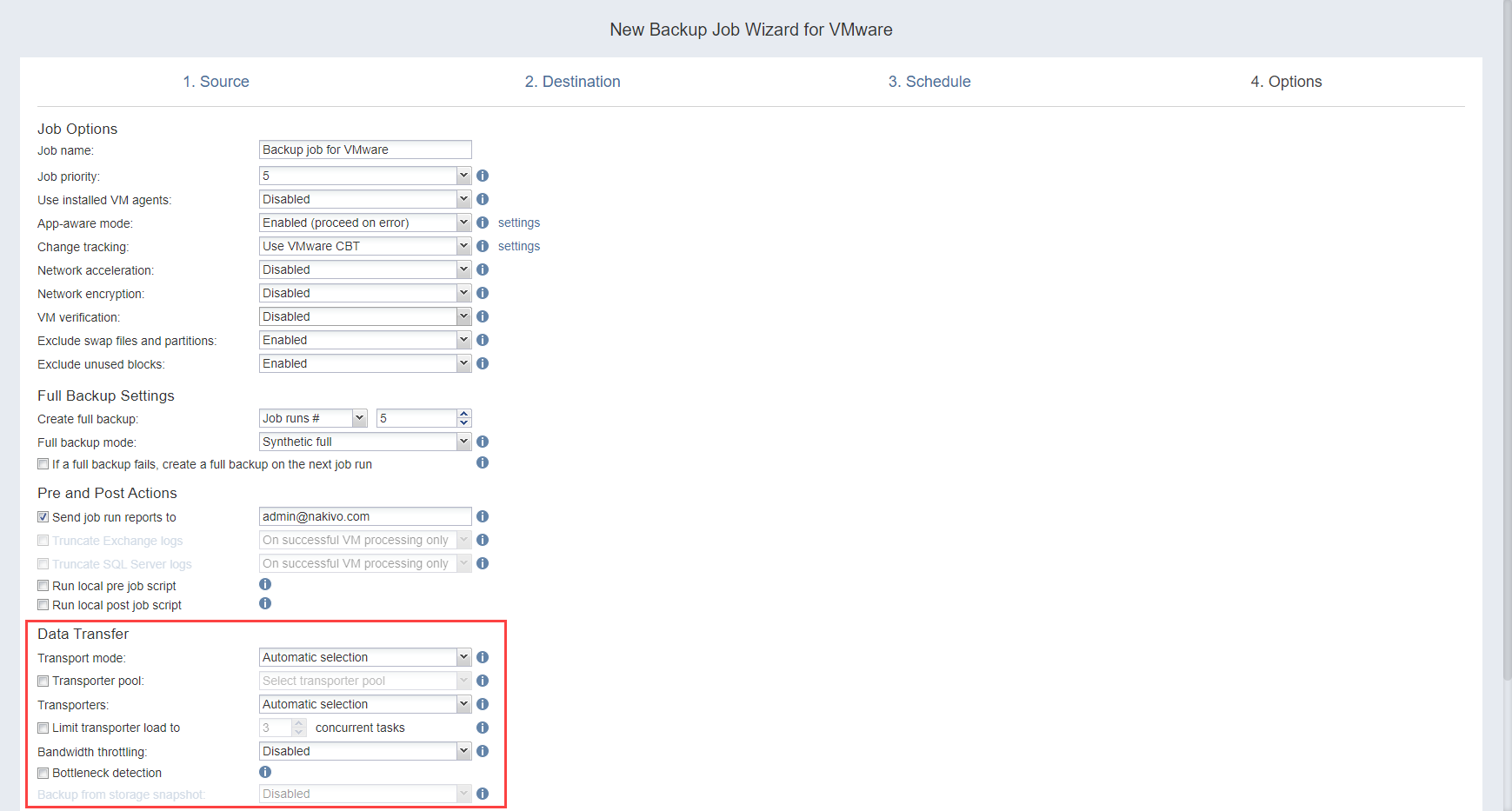This screenshot has height=811, width=1512.
Task: Click info icon for Bandwidth throttling
Action: point(483,751)
